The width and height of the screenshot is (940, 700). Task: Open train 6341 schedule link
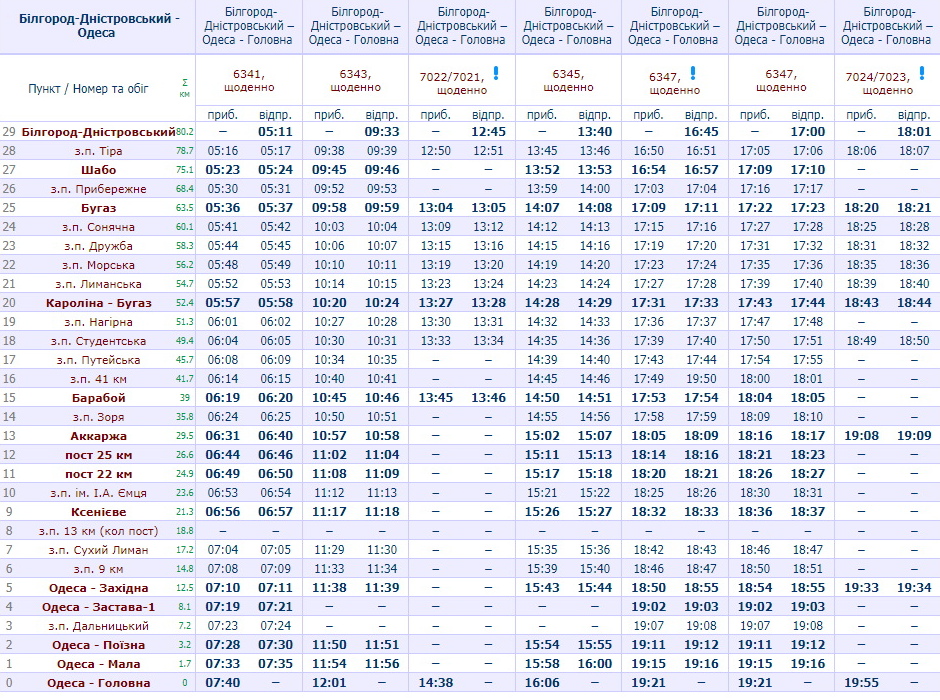tap(249, 74)
